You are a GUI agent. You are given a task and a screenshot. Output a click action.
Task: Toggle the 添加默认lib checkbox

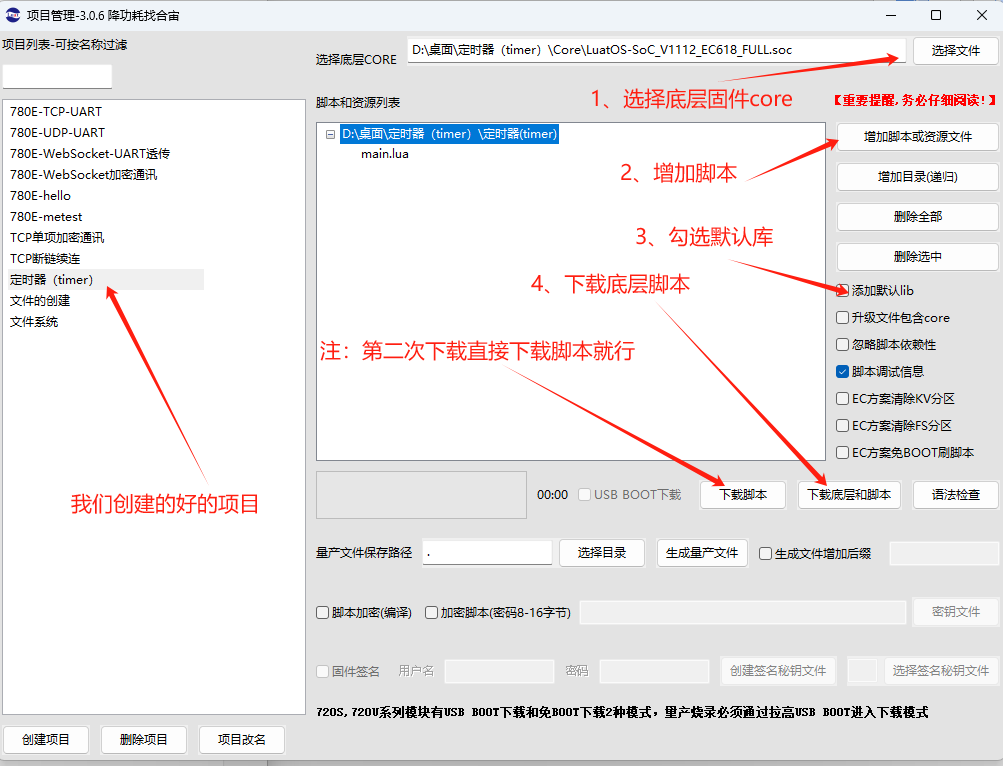[842, 291]
